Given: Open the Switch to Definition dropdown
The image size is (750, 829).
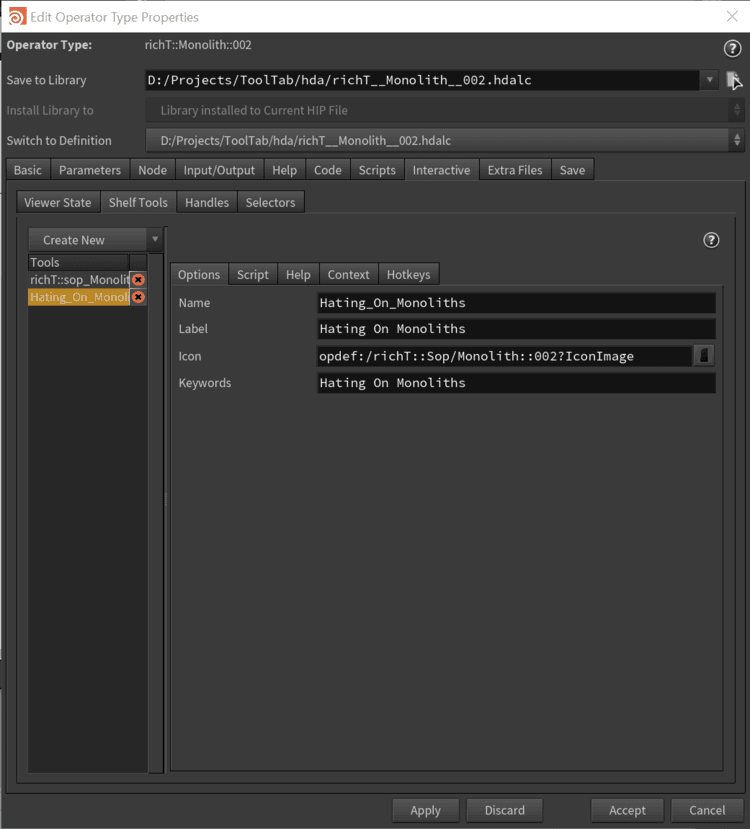Looking at the screenshot, I should tap(738, 141).
